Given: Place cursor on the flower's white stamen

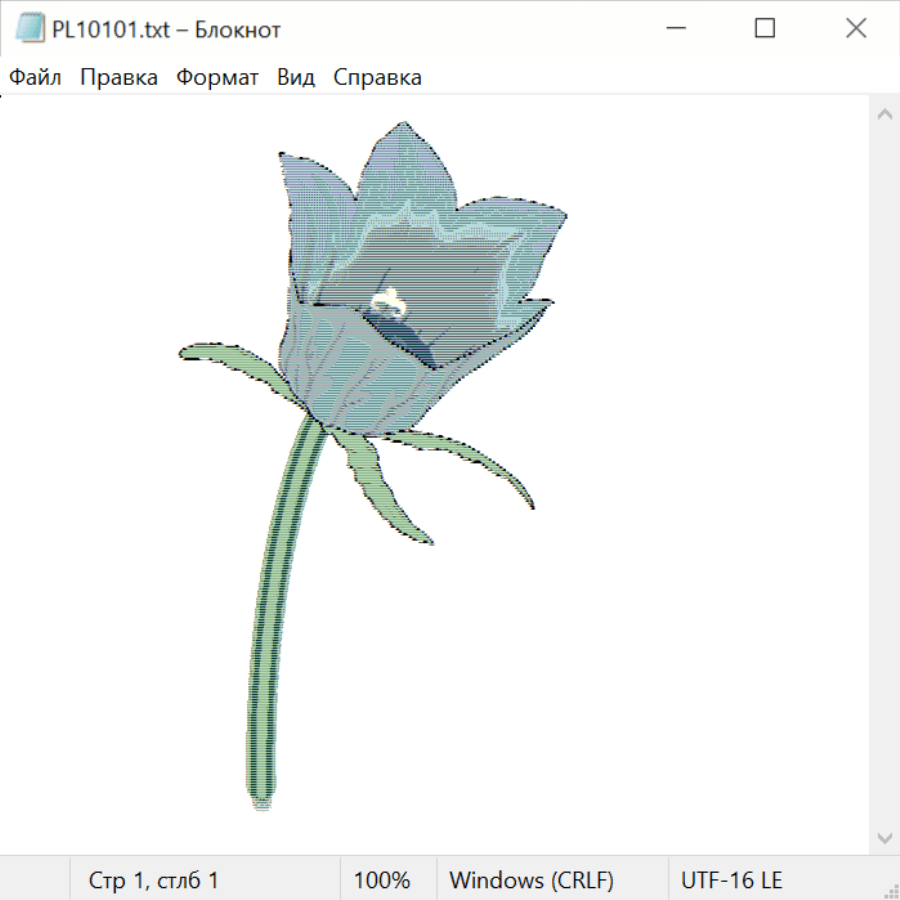Looking at the screenshot, I should coord(388,302).
